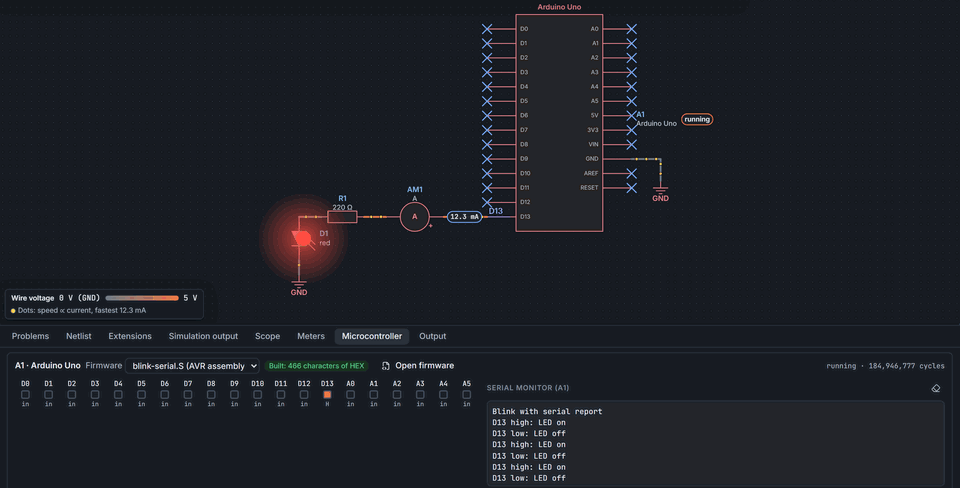Click the Built: 466 characters of HEX badge
Screen dimensions: 960x488
point(317,366)
